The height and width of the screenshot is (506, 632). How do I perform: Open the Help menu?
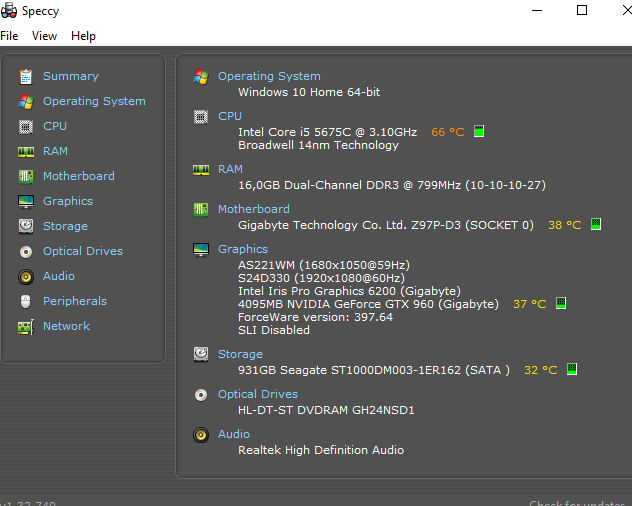[x=83, y=36]
